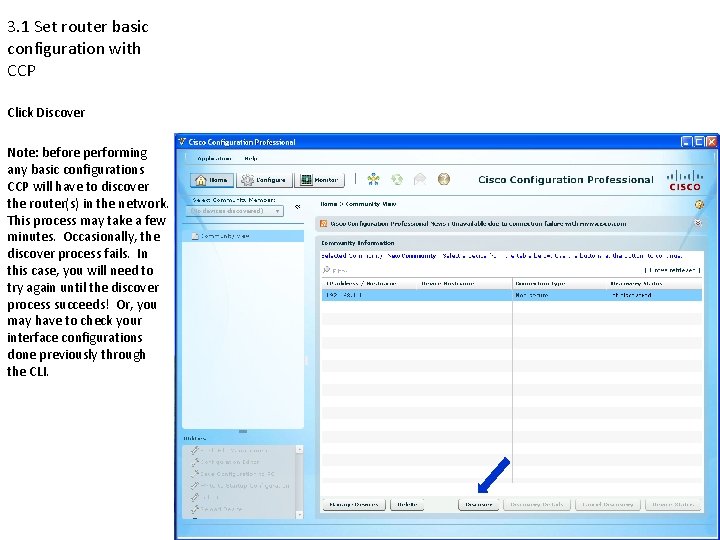
Task: Click the first Utilities list item
Action: [234, 450]
